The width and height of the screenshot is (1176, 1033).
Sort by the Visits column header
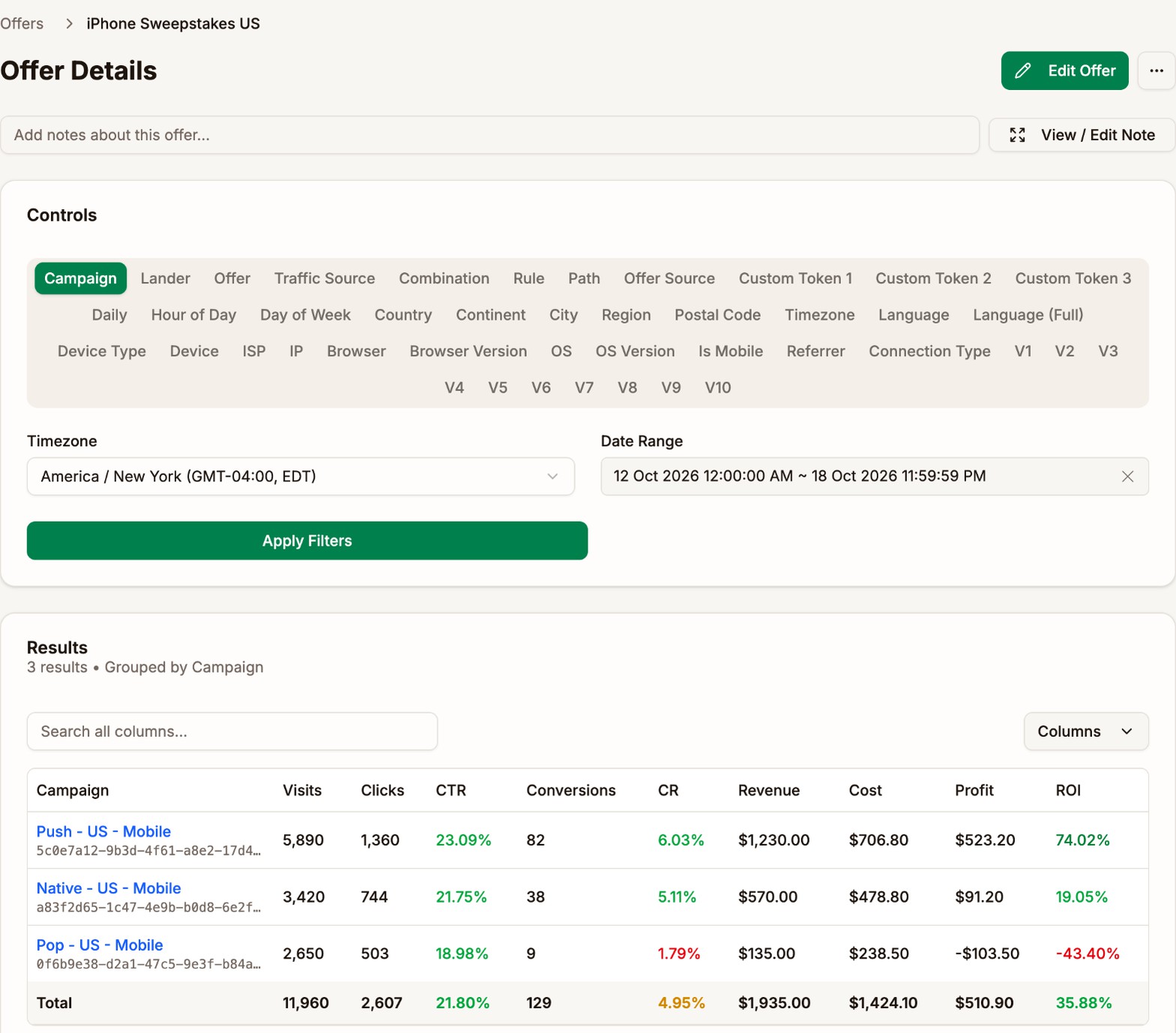tap(302, 790)
